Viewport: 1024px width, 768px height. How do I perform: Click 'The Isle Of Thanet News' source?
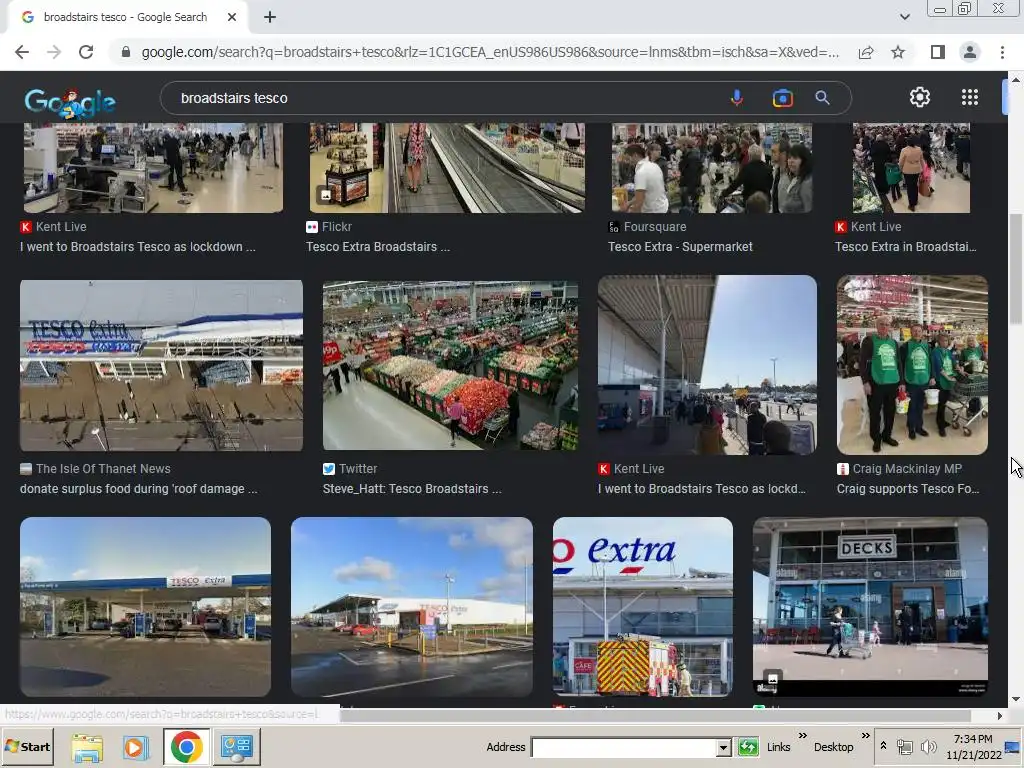coord(103,469)
